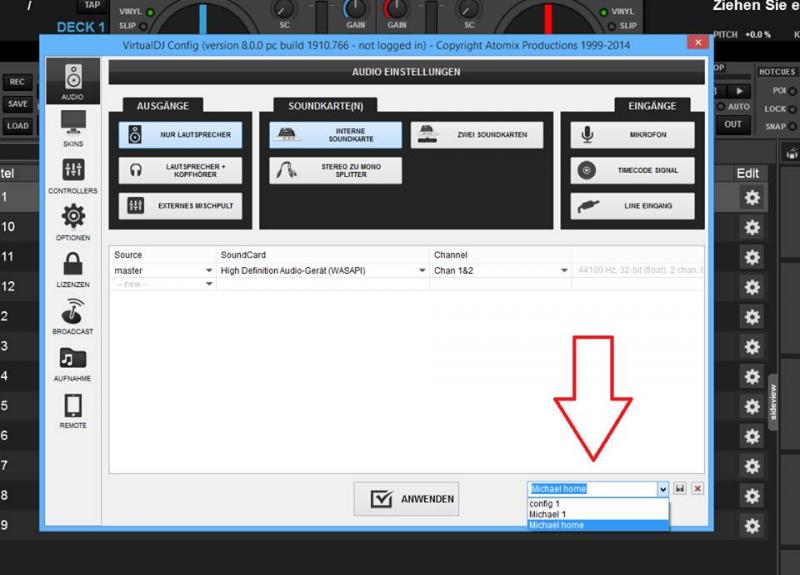Close the VirtualDJ Config dialog
Viewport: 800px width, 575px height.
(x=698, y=42)
